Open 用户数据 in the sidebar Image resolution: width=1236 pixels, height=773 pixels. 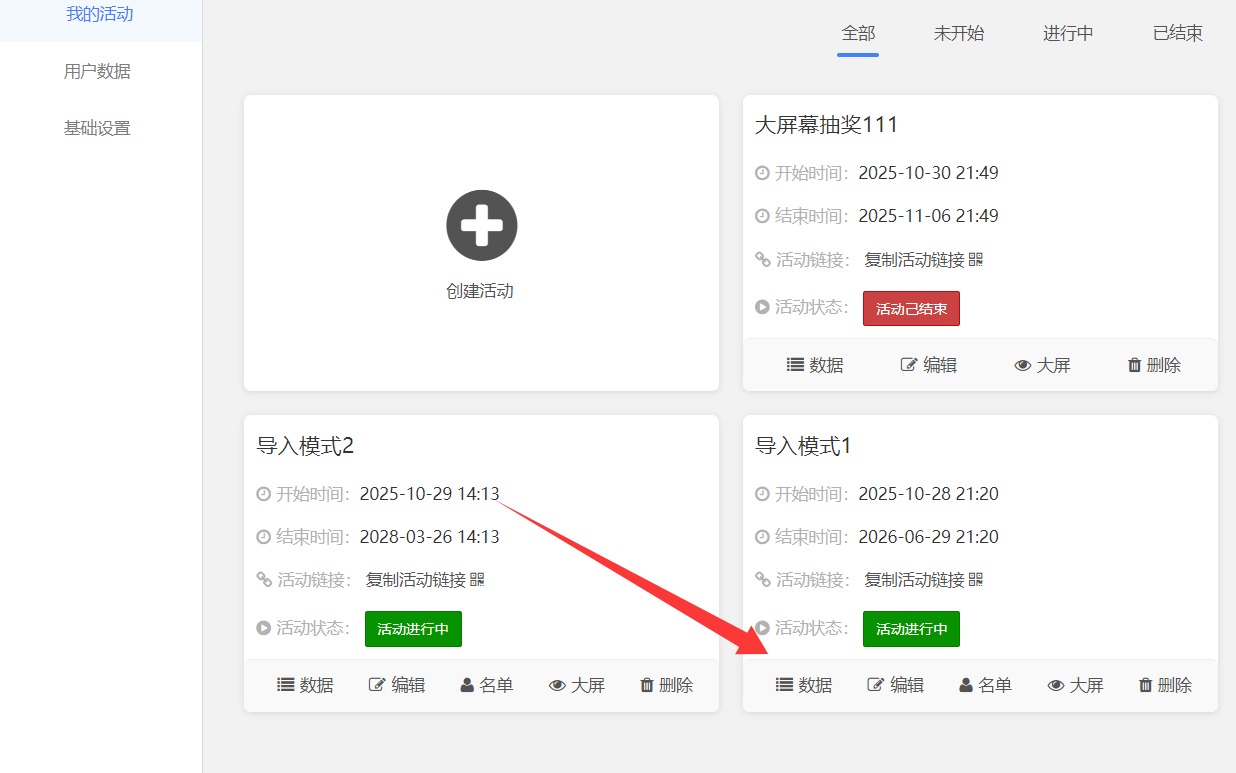pos(97,71)
